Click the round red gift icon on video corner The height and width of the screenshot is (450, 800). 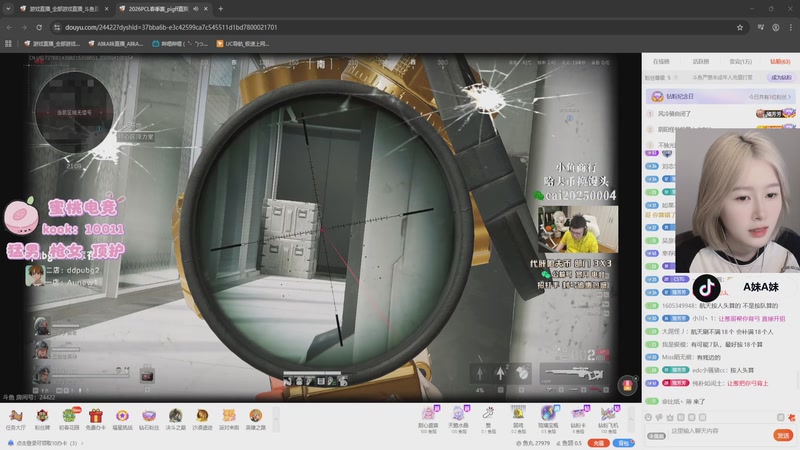628,385
